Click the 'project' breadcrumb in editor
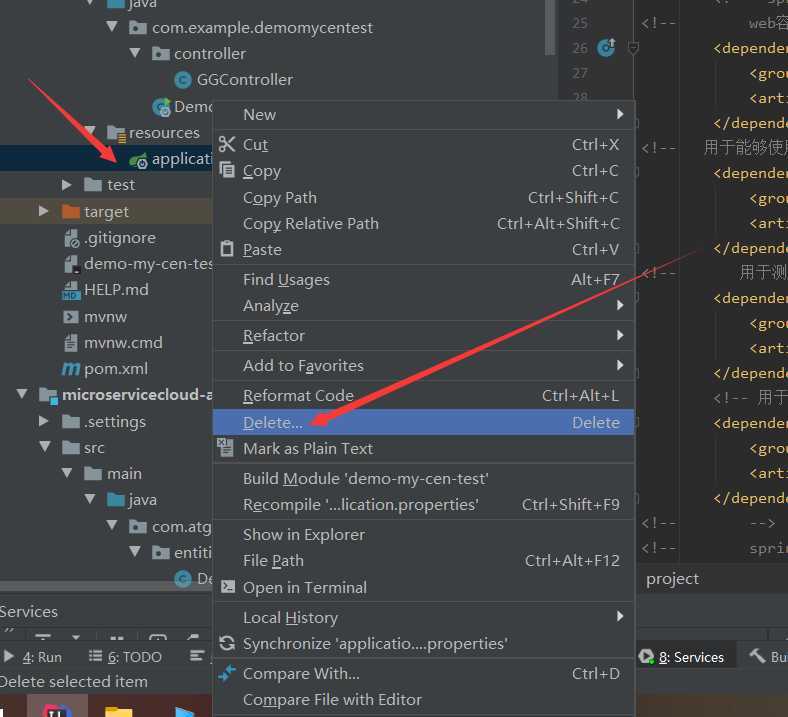Viewport: 788px width, 717px height. pos(672,579)
